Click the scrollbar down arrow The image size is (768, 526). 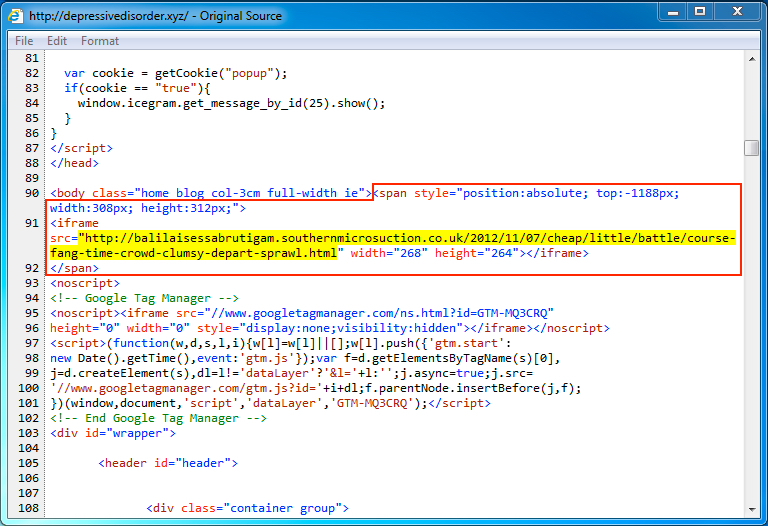tap(752, 510)
